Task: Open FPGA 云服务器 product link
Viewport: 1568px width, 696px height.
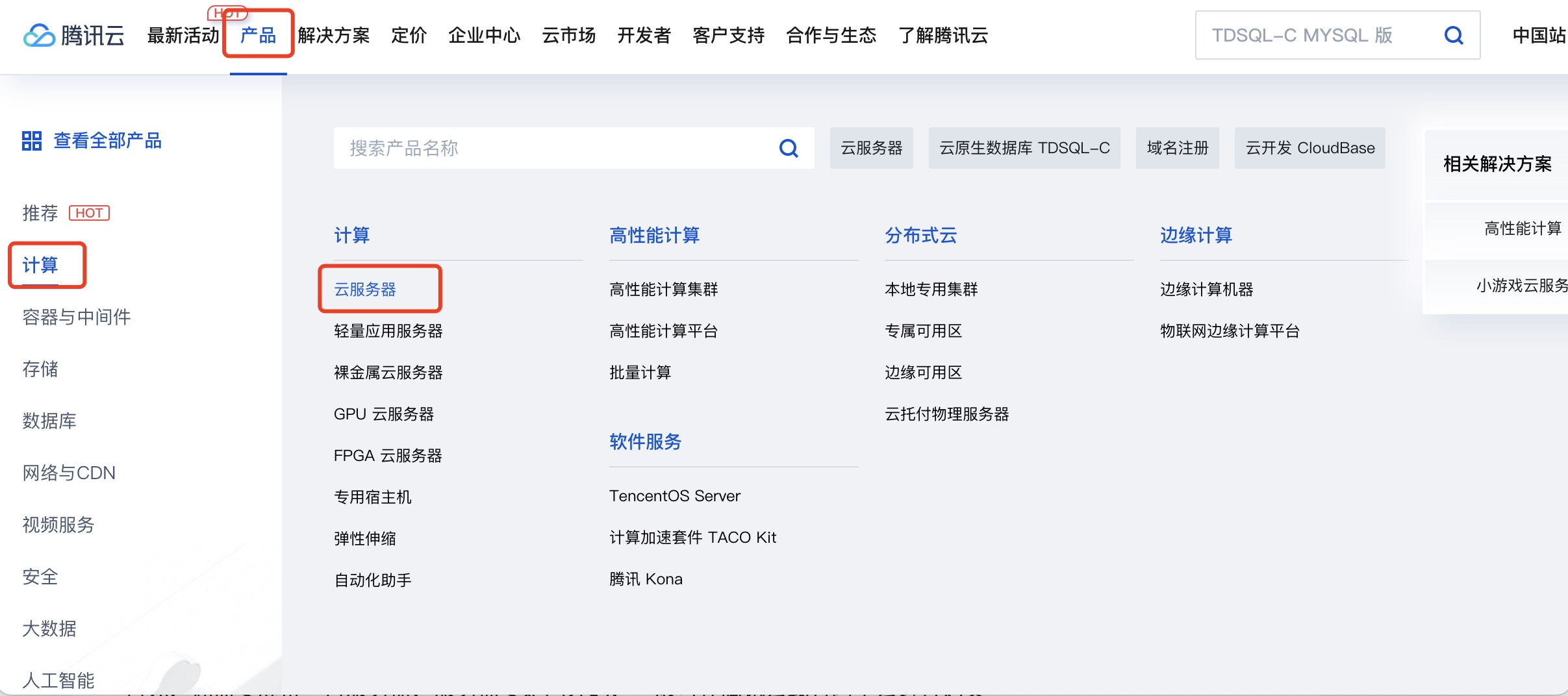Action: pyautogui.click(x=388, y=456)
